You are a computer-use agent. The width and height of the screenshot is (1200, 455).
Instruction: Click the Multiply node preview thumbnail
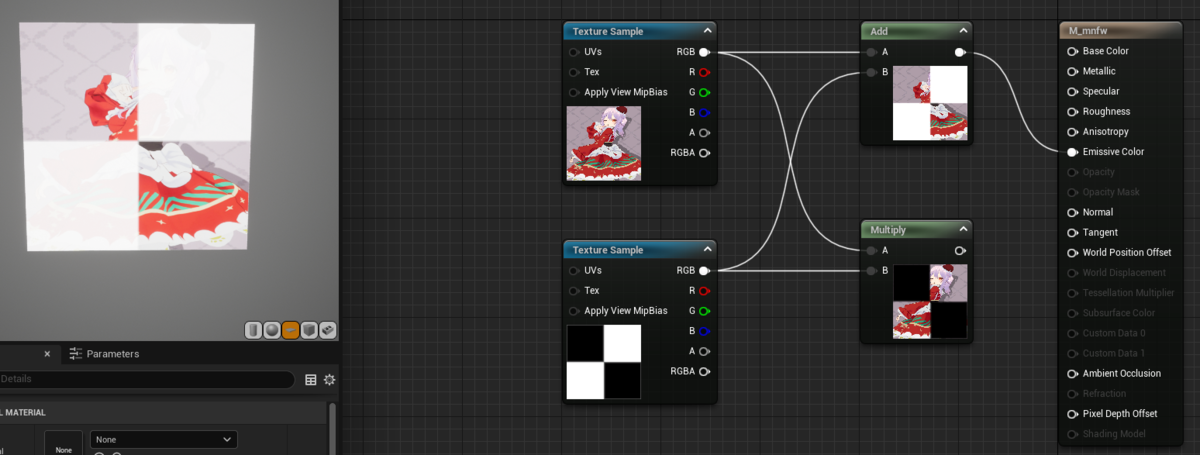point(930,302)
